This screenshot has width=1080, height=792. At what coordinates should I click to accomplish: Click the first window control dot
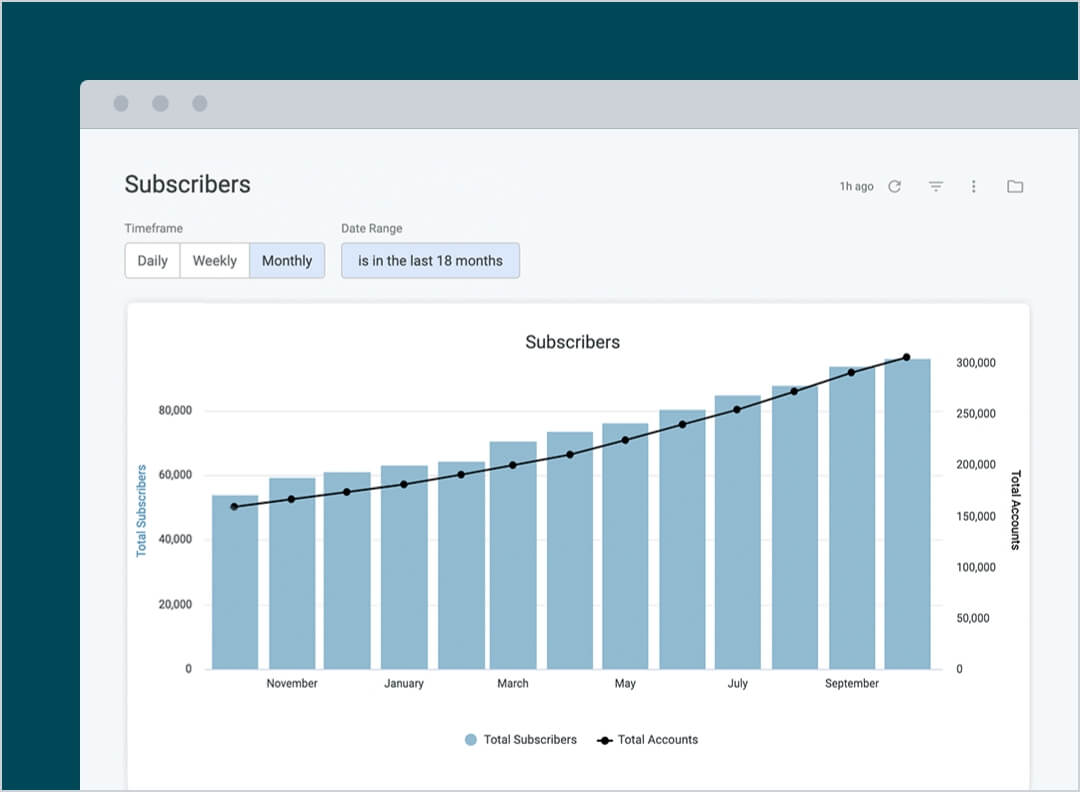pos(121,103)
